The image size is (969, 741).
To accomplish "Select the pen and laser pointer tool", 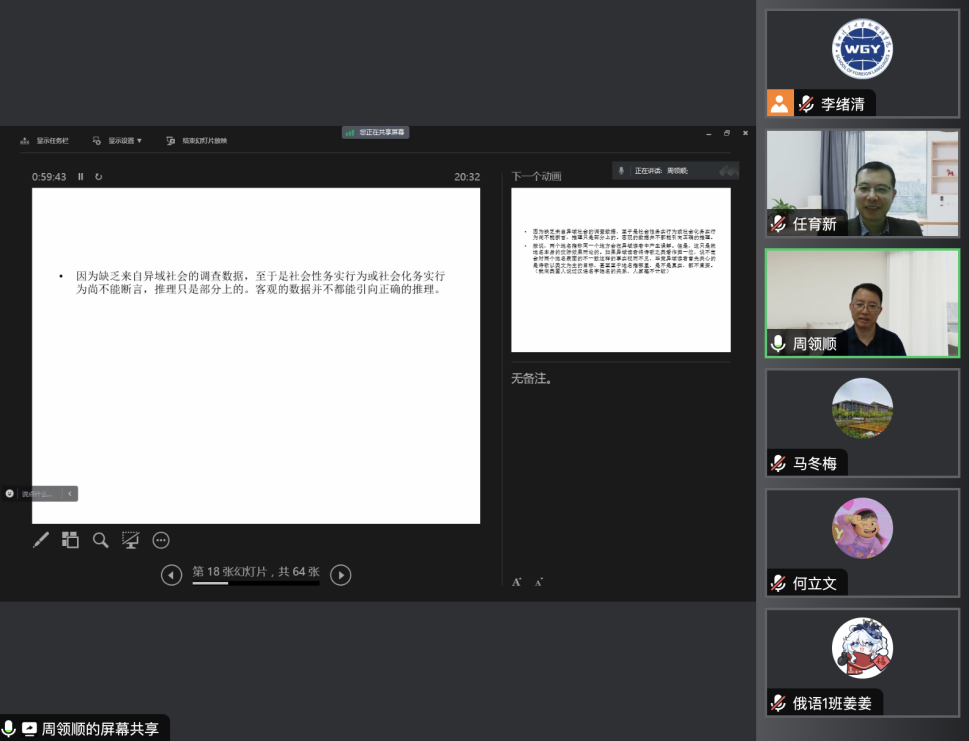I will click(x=41, y=540).
